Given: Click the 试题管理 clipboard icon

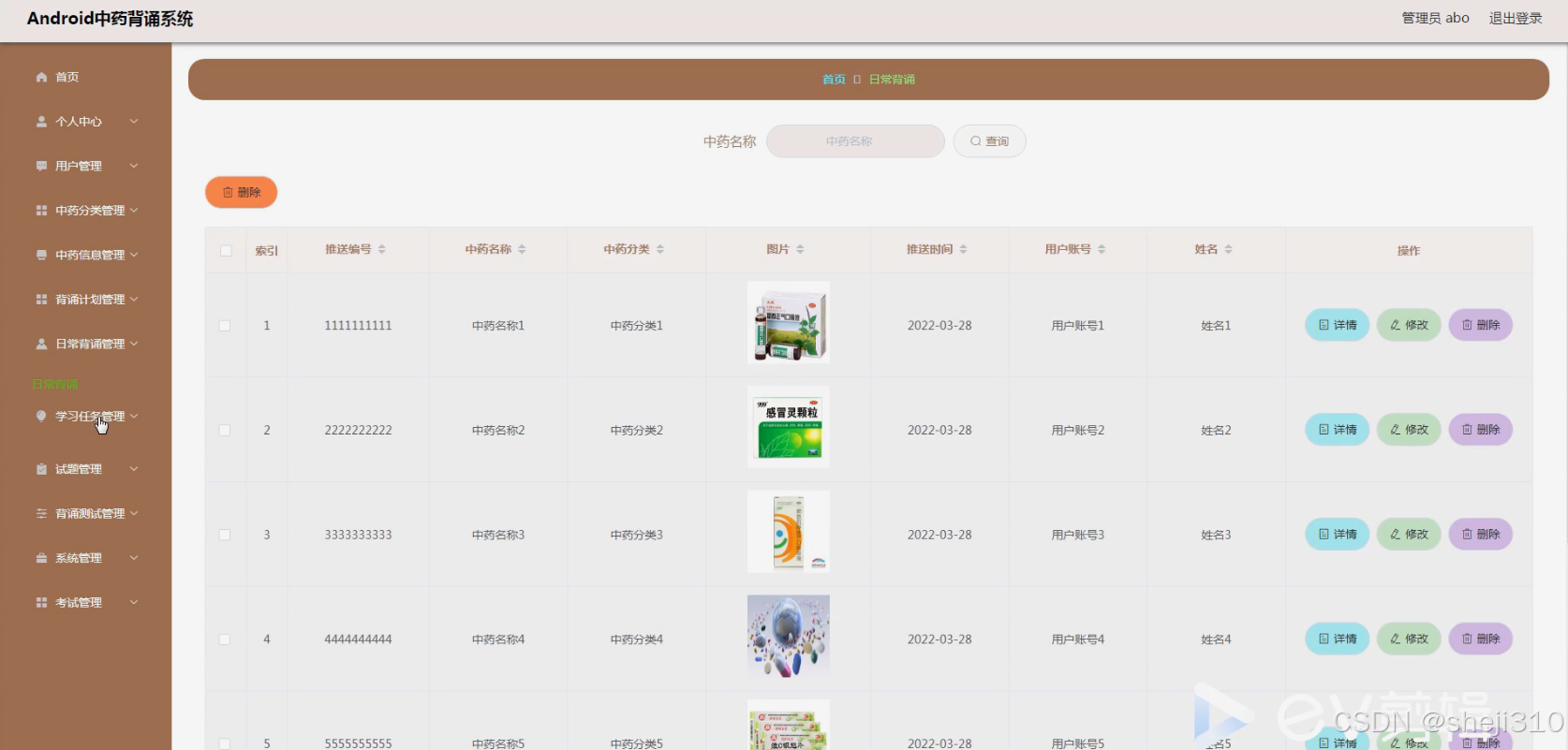Looking at the screenshot, I should click(41, 469).
